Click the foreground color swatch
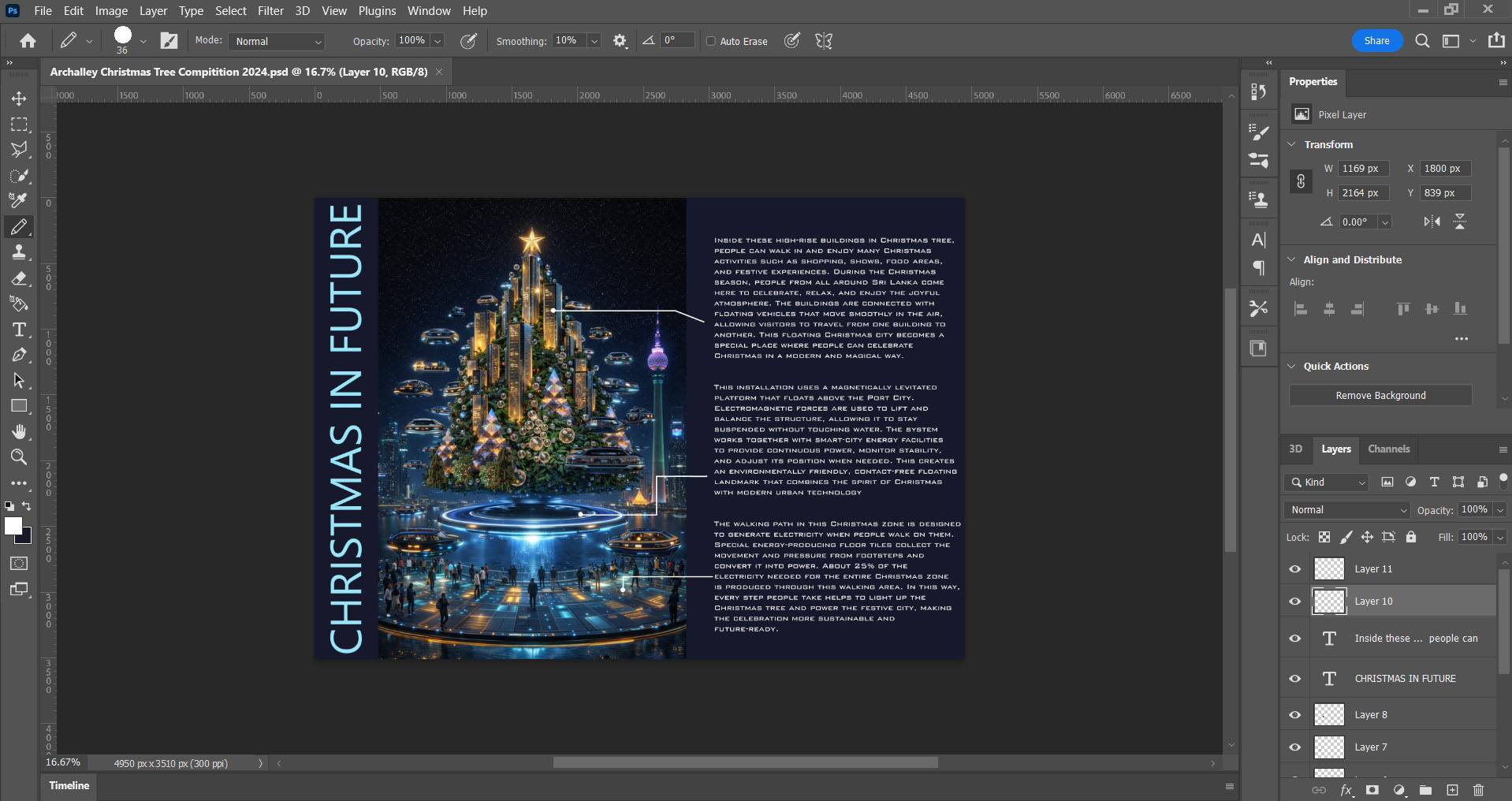 [x=13, y=527]
